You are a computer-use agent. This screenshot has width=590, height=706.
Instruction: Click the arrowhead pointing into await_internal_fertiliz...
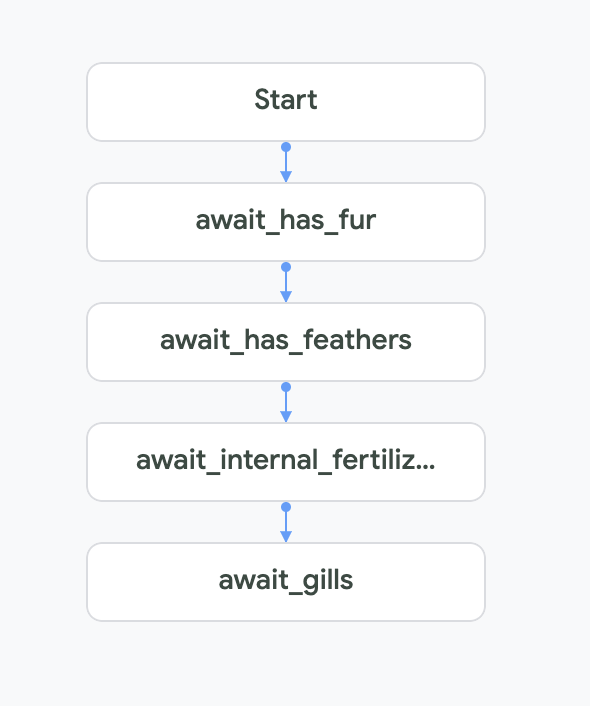(x=286, y=416)
